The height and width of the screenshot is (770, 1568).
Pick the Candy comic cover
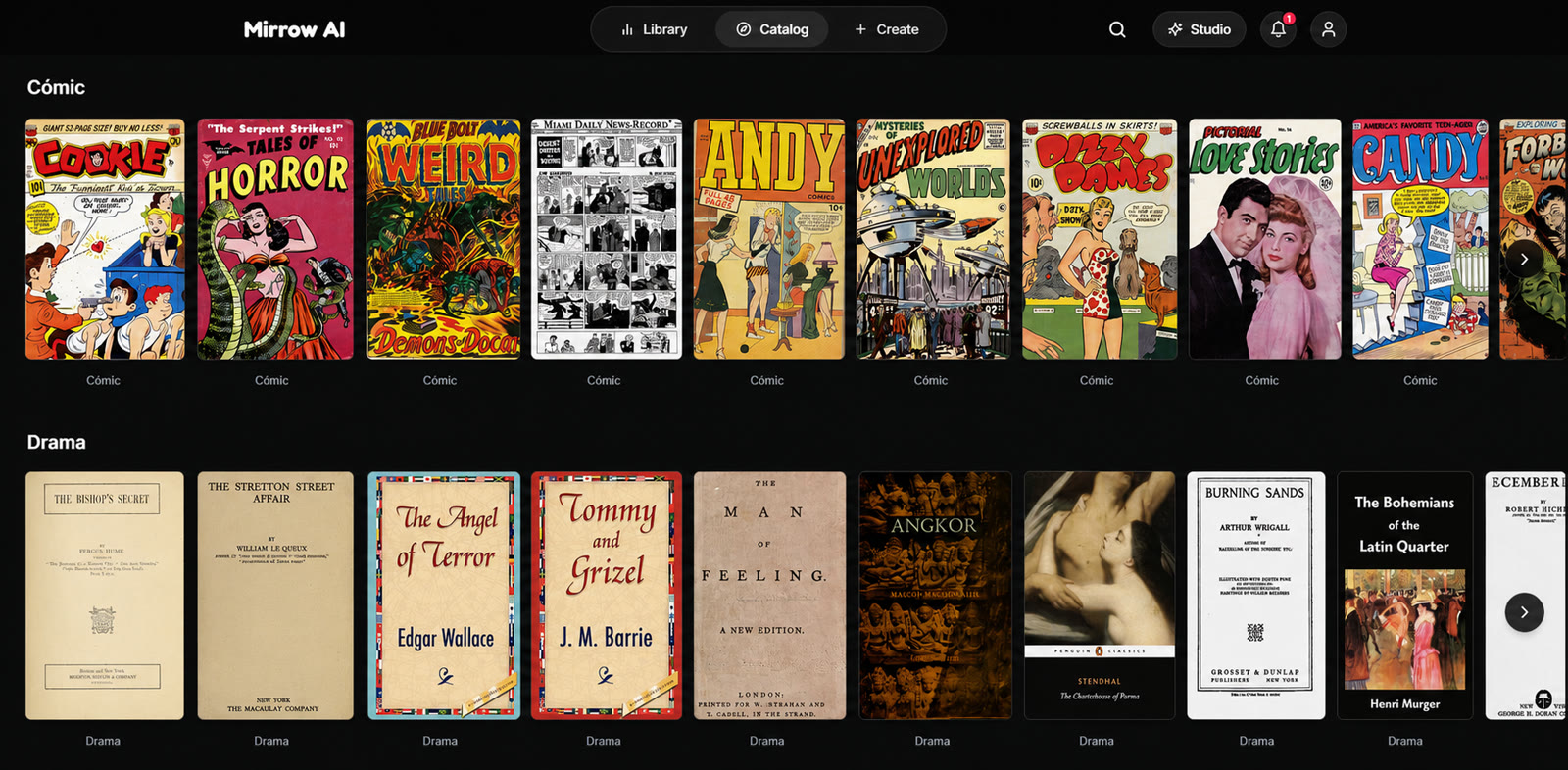[x=1420, y=239]
